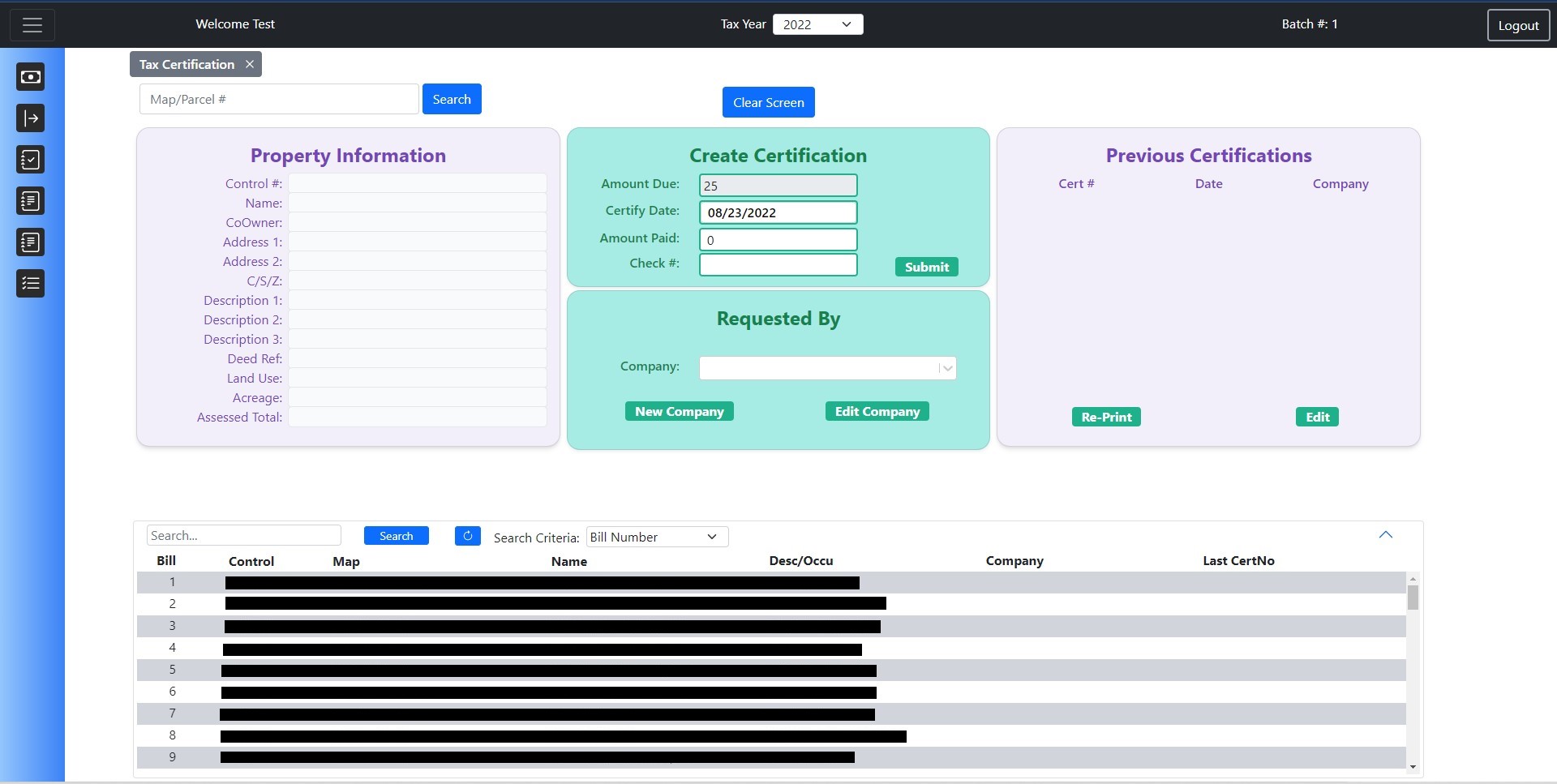The width and height of the screenshot is (1557, 784).
Task: Click the Company column header in results table
Action: (x=1014, y=560)
